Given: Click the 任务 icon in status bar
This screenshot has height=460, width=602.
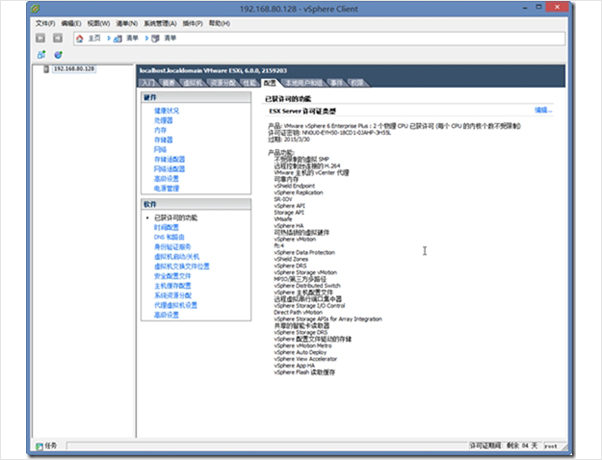Looking at the screenshot, I should click(39, 446).
